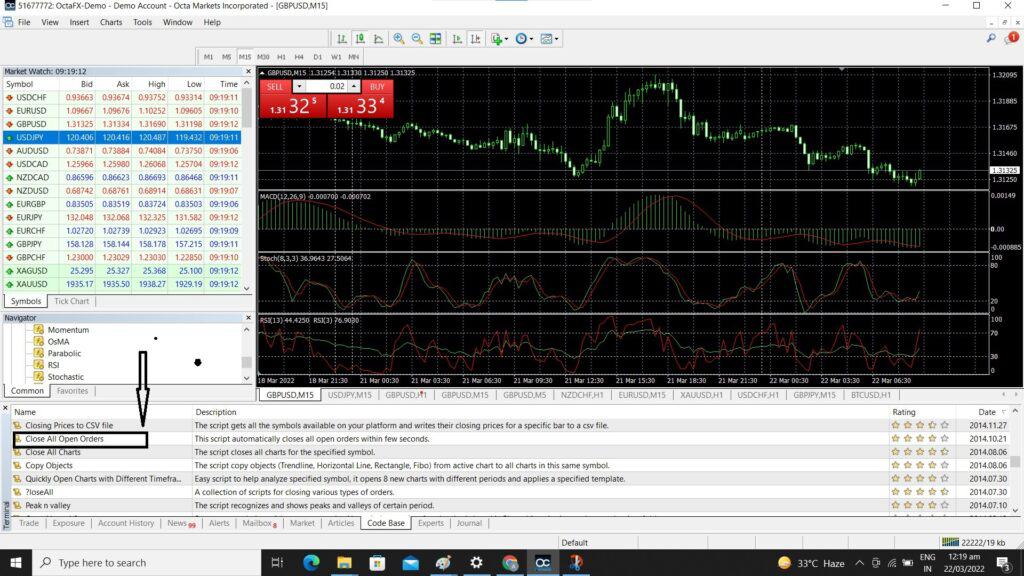Increase lot size using up stepper arrow
This screenshot has height=576, width=1024.
click(x=353, y=87)
